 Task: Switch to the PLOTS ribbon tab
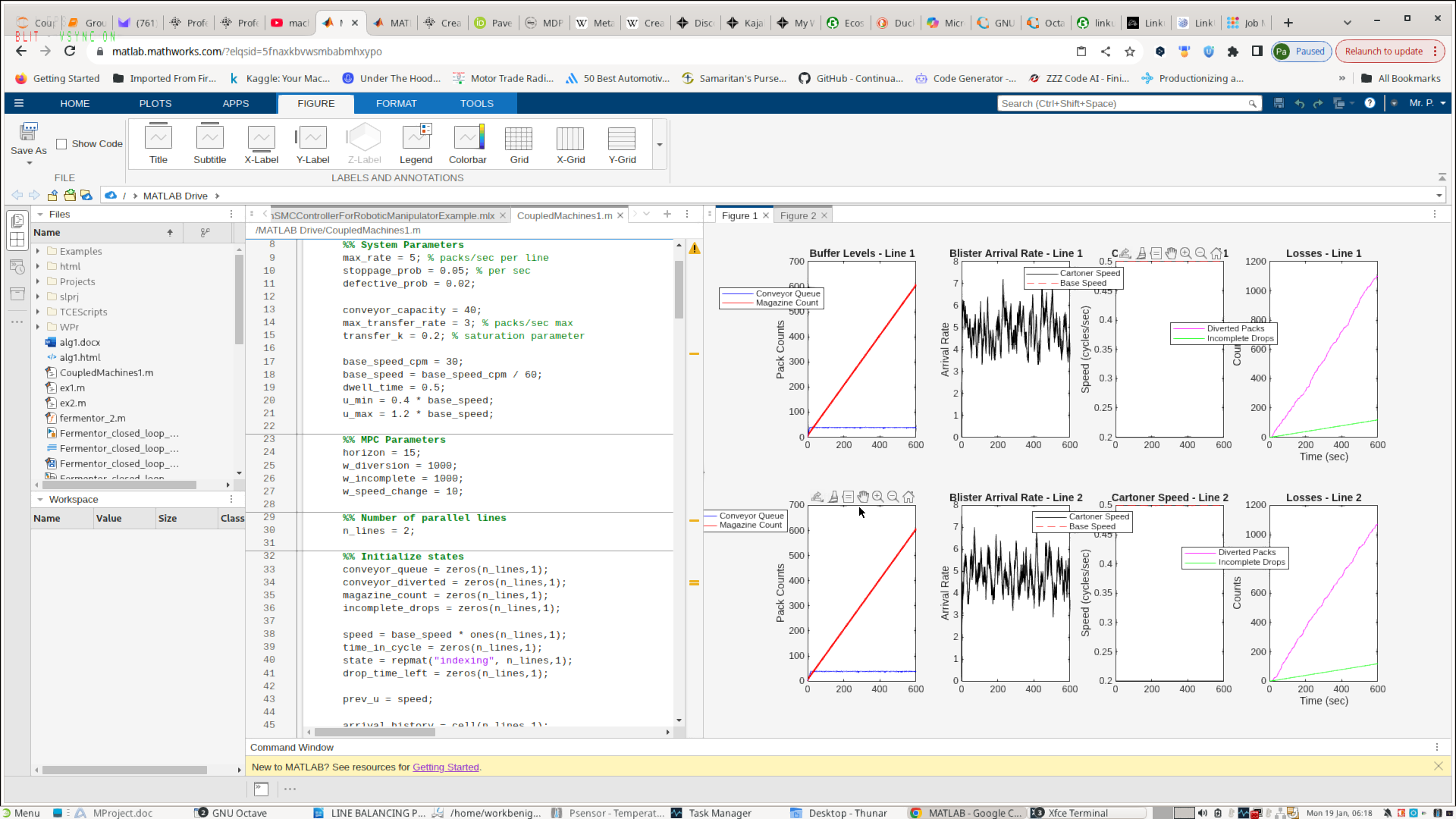pos(155,104)
